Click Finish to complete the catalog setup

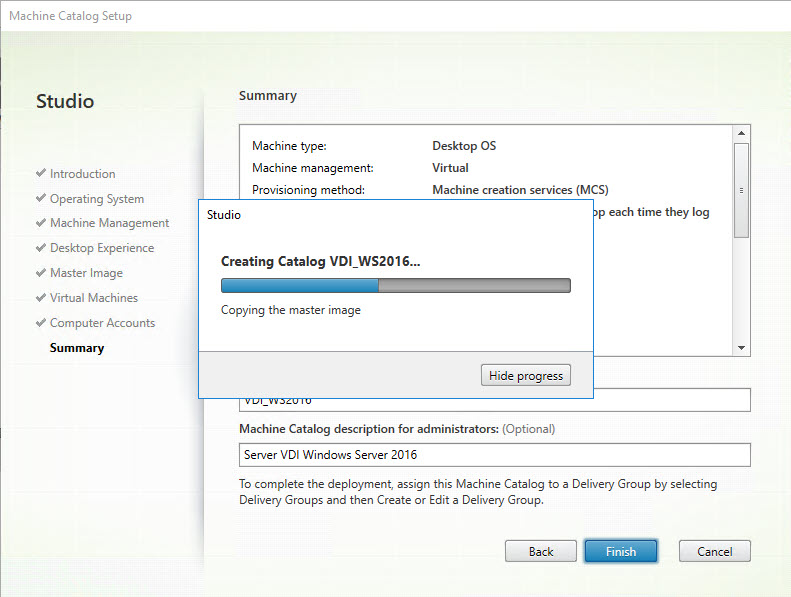point(620,551)
